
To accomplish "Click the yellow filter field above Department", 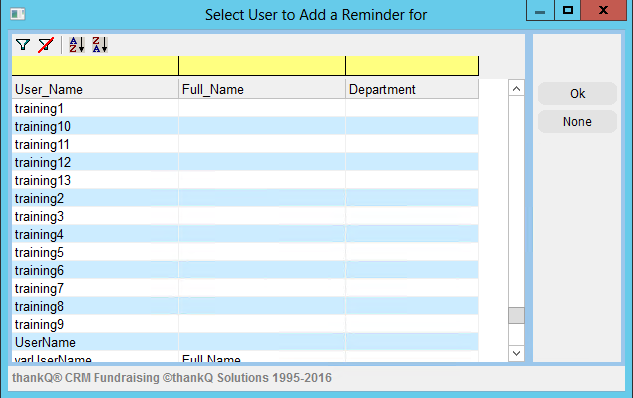I will pyautogui.click(x=412, y=66).
